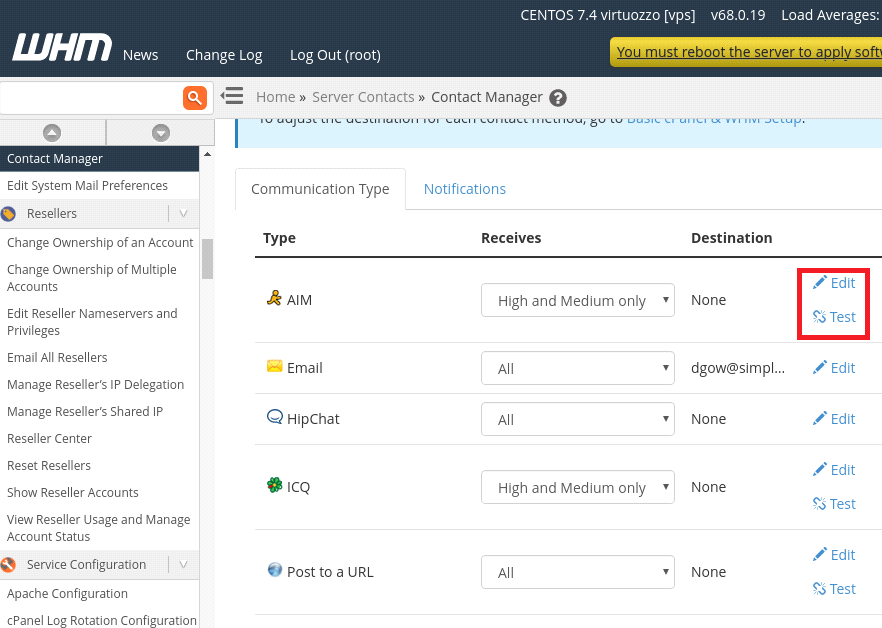Open News in the top menu
Screen dimensions: 882x628
click(x=141, y=55)
